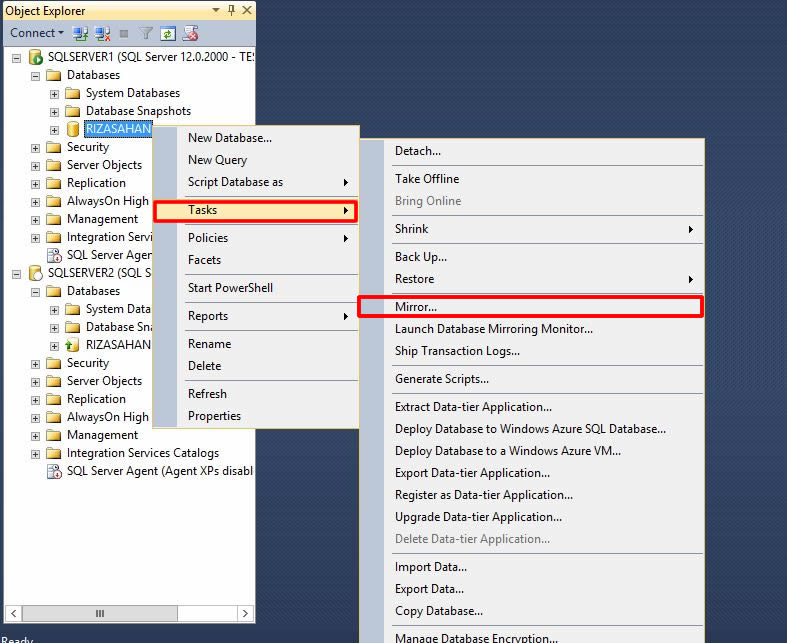Expand the Security folder under SQLSERVER2
787x643 pixels.
point(36,363)
